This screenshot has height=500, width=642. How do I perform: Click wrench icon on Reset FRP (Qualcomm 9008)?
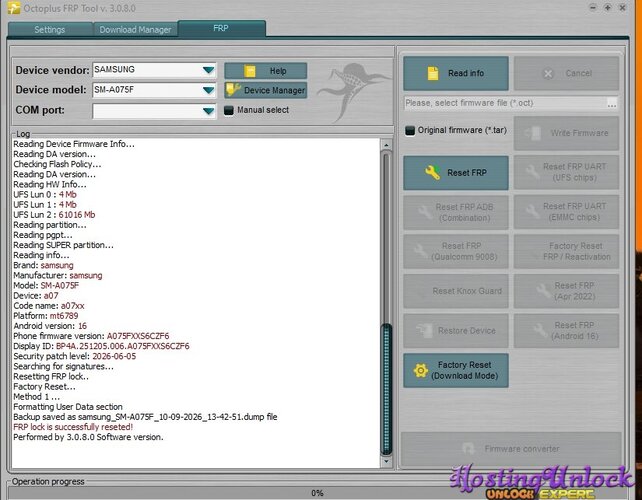pyautogui.click(x=420, y=251)
